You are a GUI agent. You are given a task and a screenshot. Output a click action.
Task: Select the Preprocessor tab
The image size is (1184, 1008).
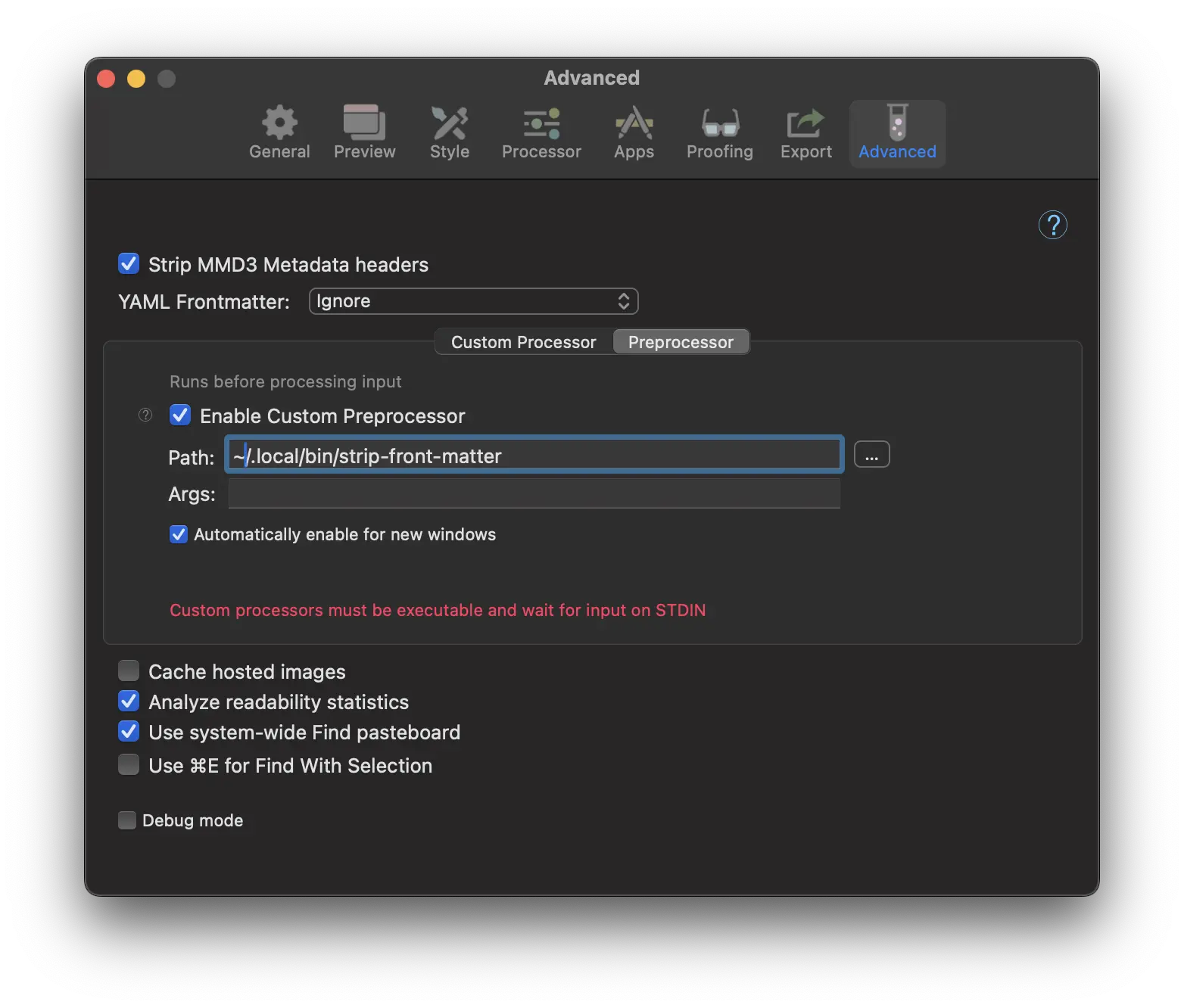(x=681, y=342)
